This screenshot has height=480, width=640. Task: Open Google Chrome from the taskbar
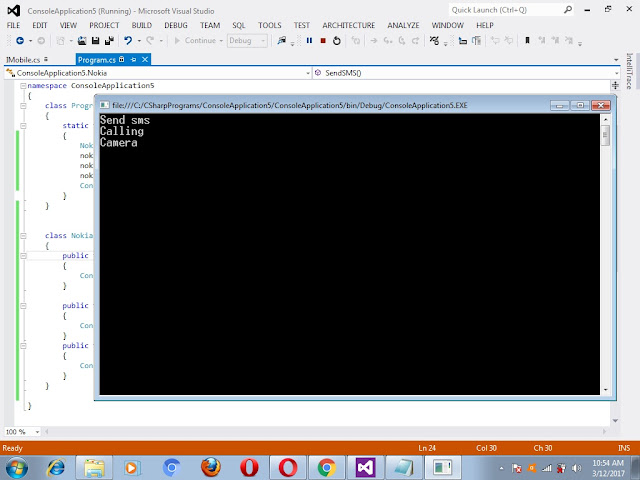pyautogui.click(x=327, y=468)
